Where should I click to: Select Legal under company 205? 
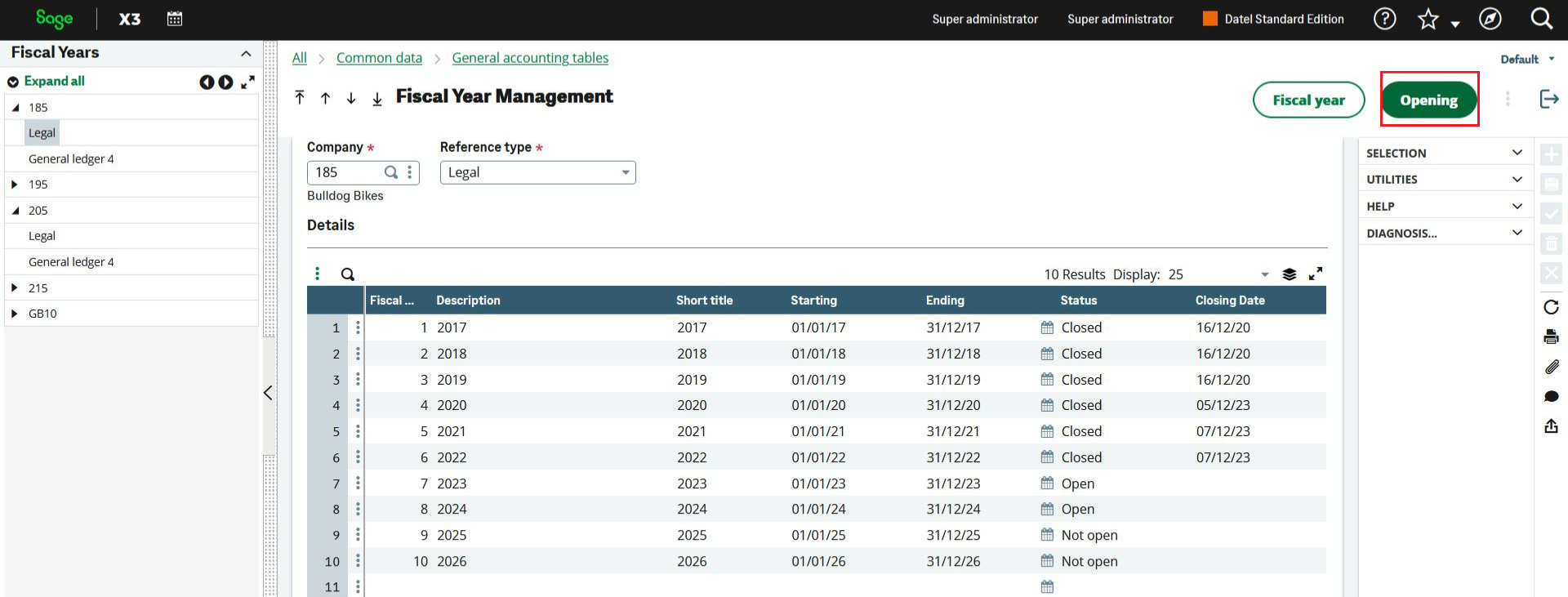(x=42, y=236)
